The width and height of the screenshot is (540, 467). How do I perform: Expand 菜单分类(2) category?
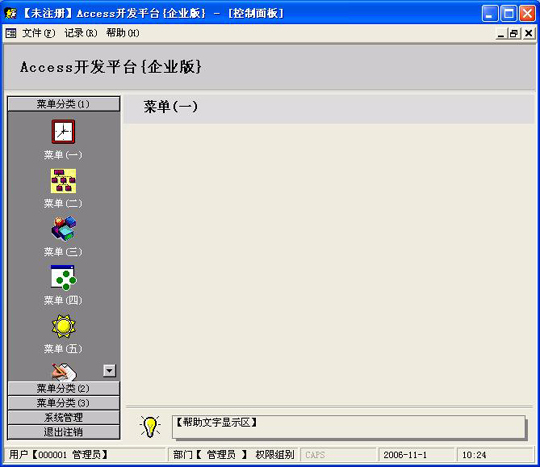(64, 388)
